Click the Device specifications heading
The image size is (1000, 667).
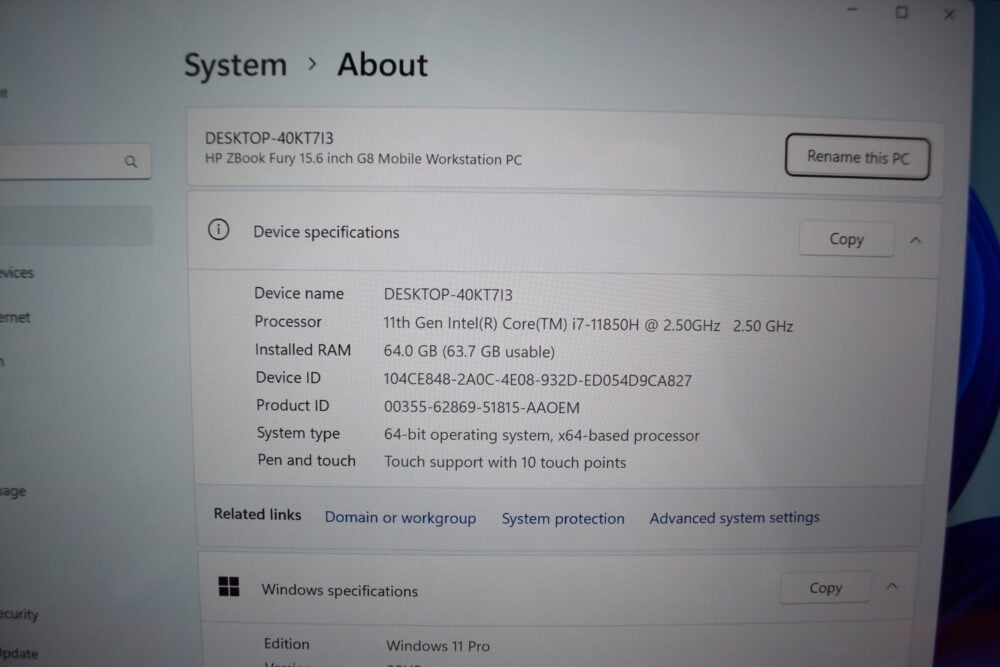point(326,232)
